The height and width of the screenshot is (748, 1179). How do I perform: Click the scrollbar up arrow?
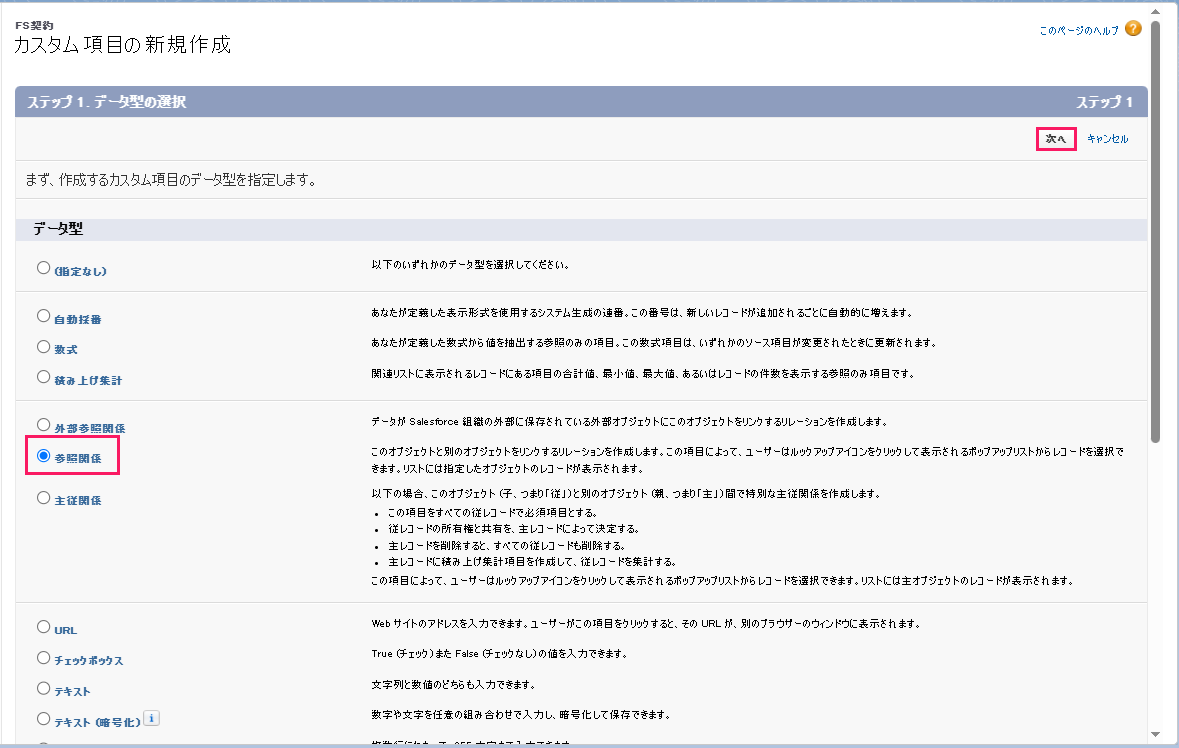click(1156, 11)
